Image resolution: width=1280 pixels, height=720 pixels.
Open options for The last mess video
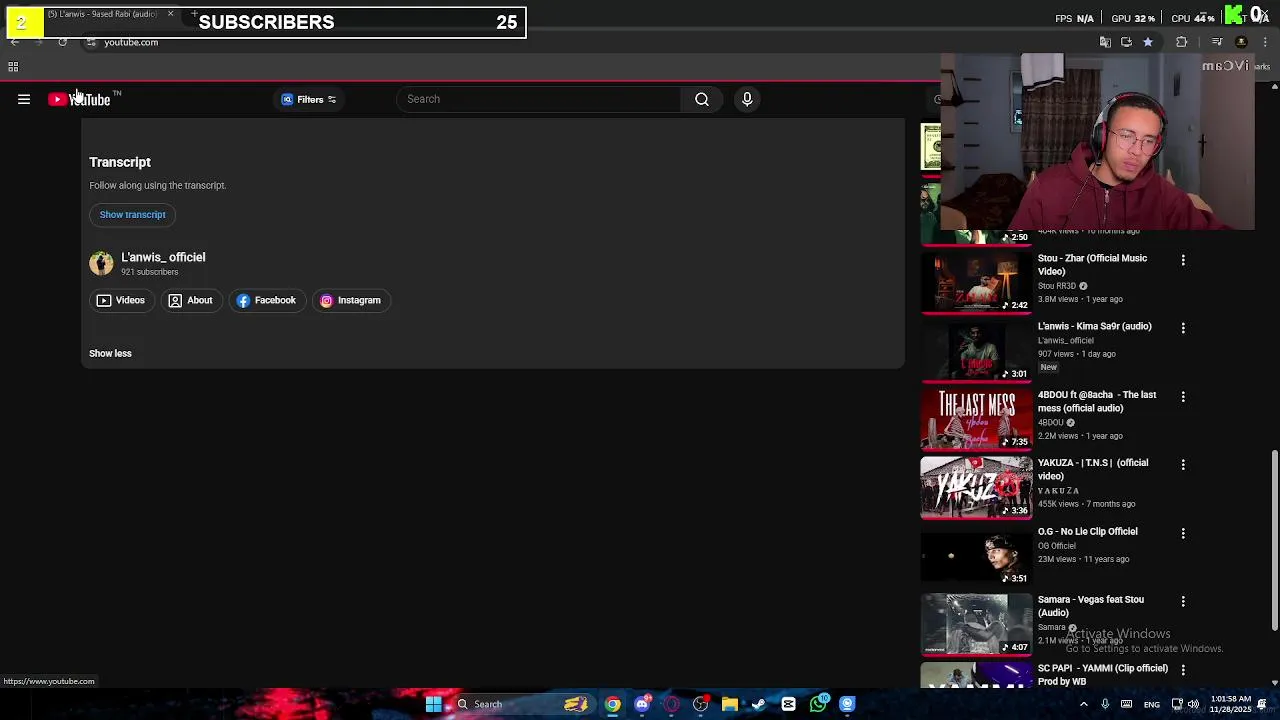pos(1183,397)
